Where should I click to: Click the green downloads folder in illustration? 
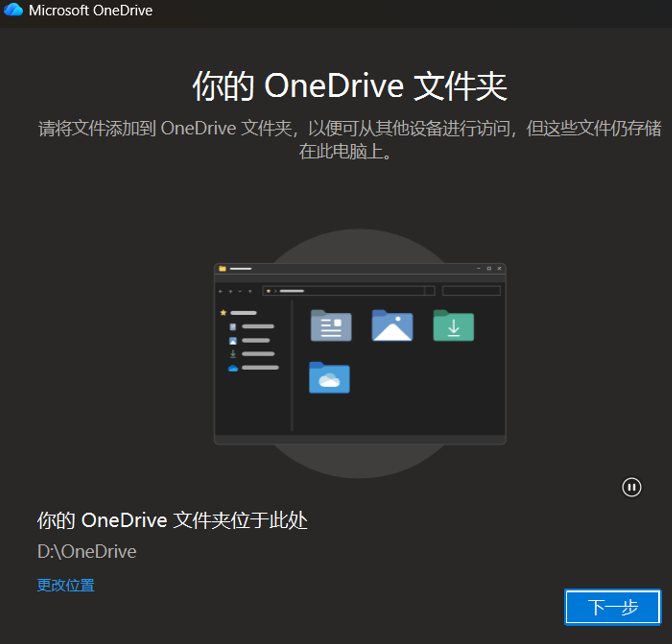[x=453, y=326]
